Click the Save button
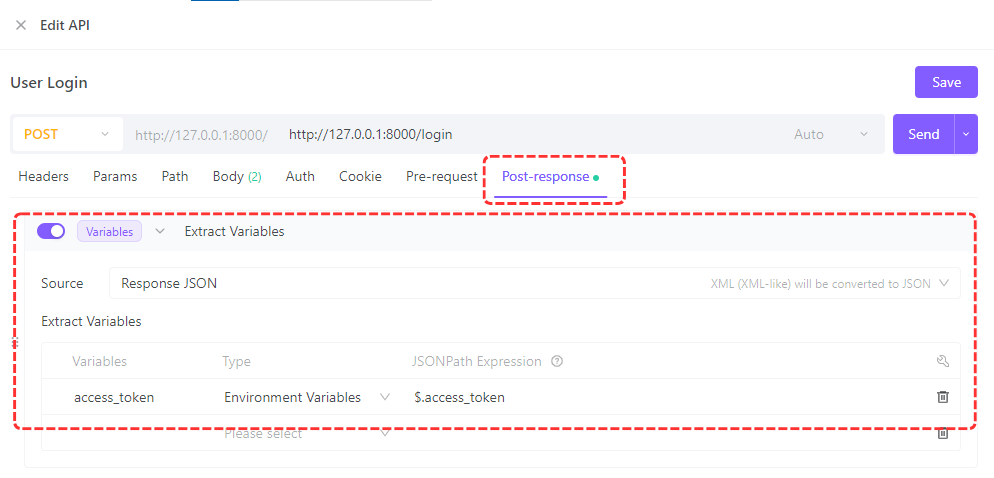This screenshot has width=994, height=478. pos(946,82)
